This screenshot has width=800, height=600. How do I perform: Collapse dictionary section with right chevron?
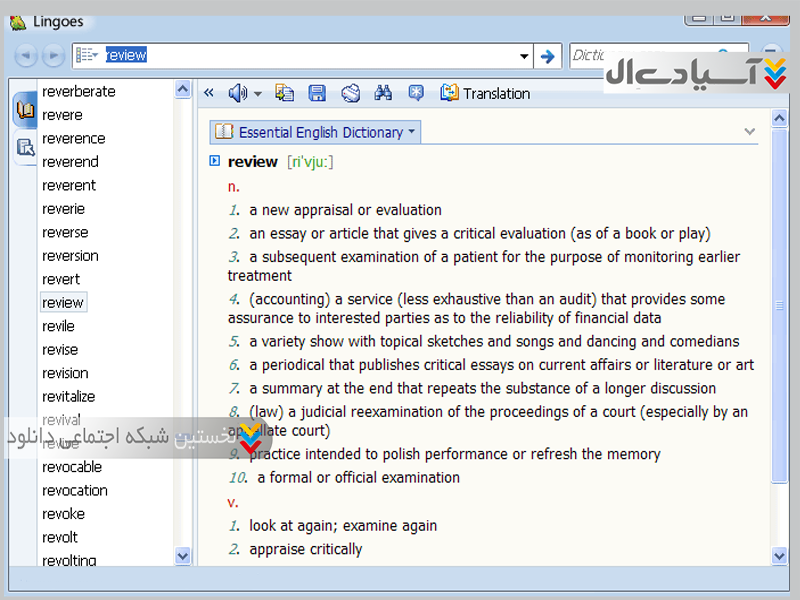tap(749, 132)
